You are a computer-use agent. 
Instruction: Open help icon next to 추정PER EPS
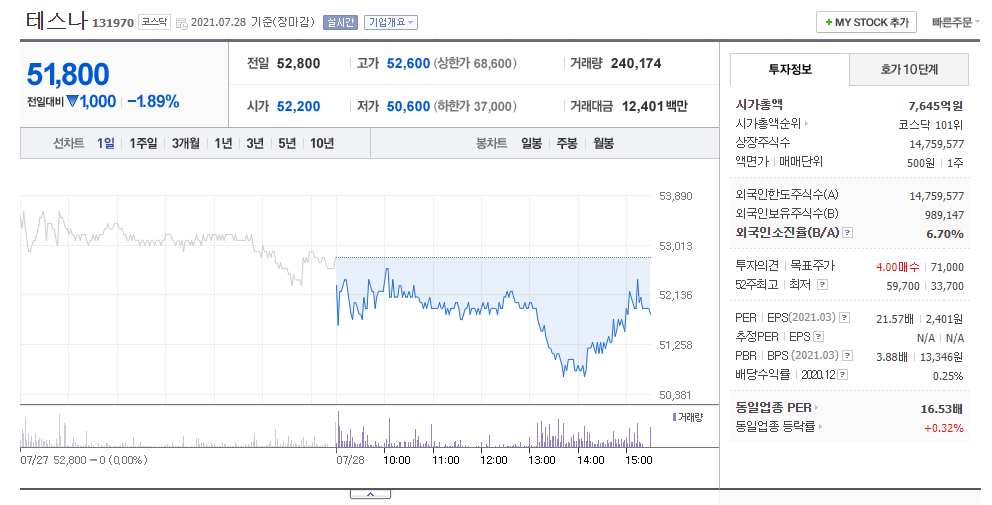(819, 337)
